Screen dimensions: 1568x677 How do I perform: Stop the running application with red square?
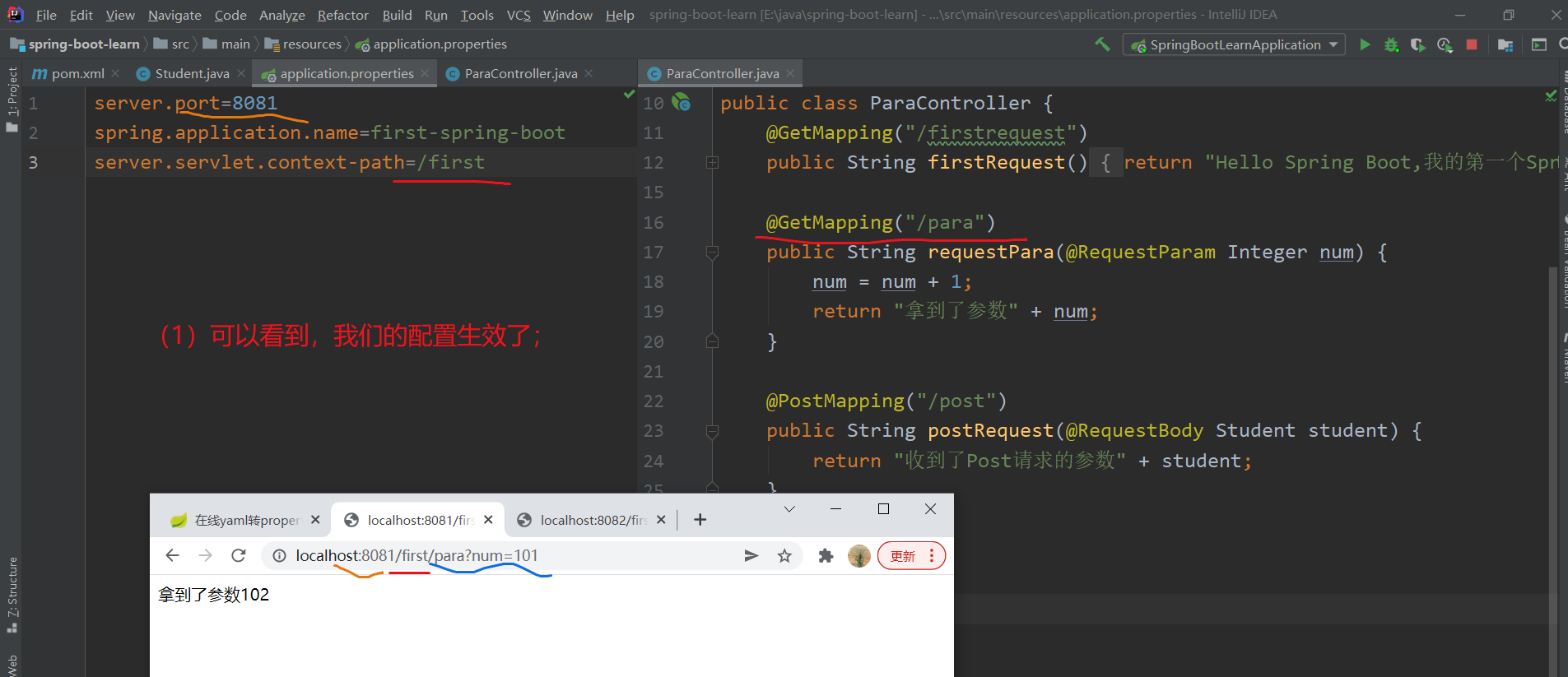[1472, 44]
